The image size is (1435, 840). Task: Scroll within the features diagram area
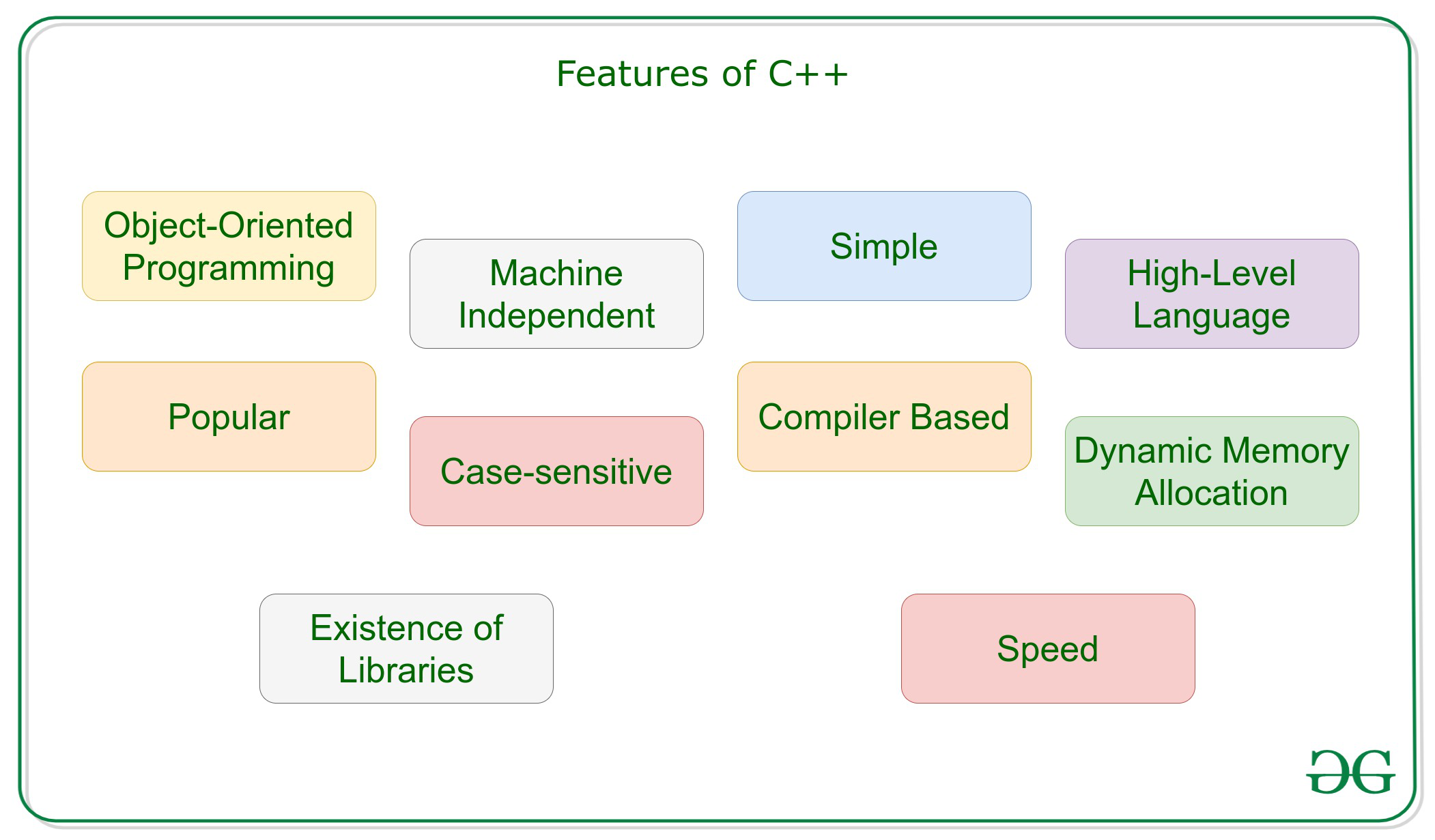[717, 420]
